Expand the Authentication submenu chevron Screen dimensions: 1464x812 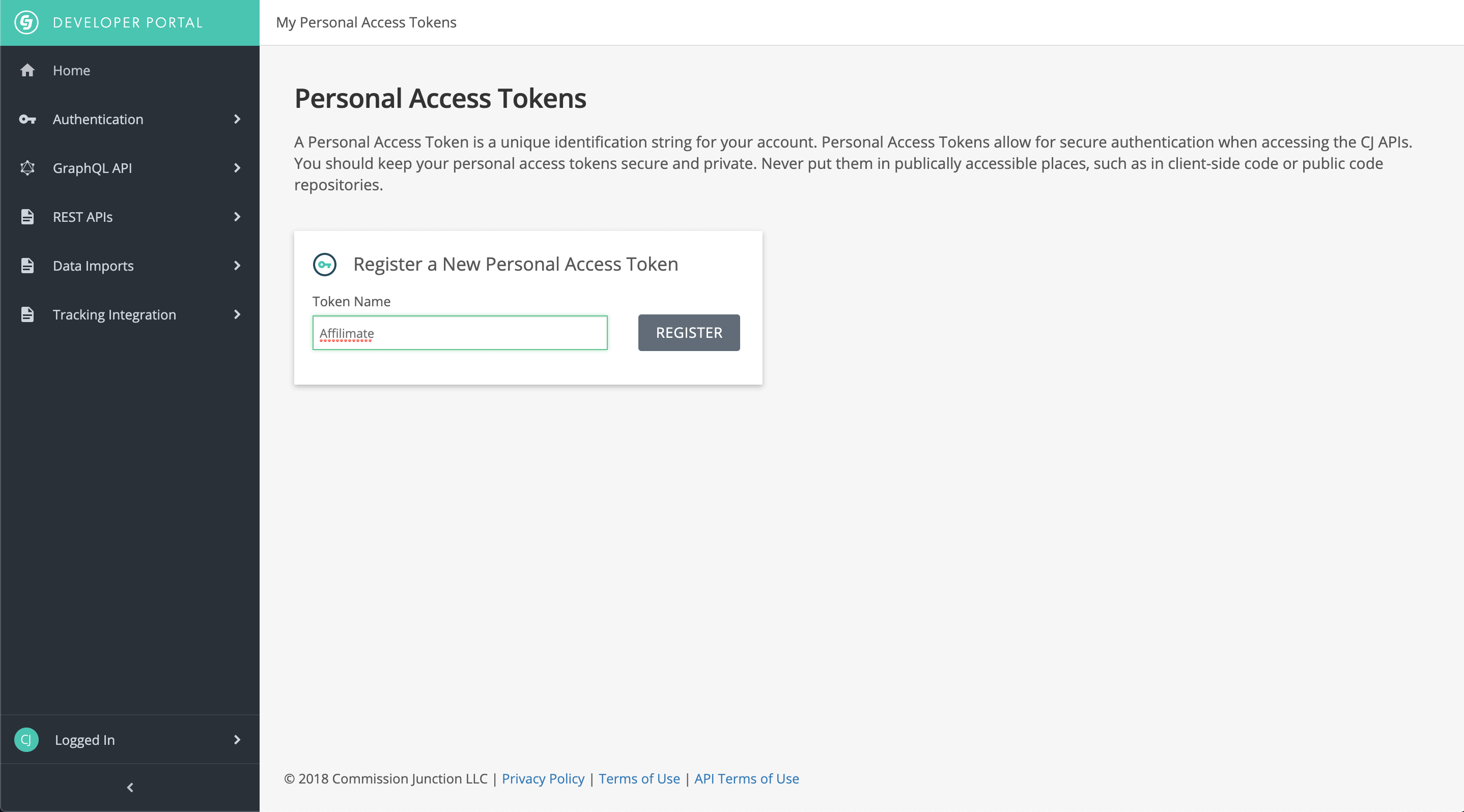[x=237, y=119]
